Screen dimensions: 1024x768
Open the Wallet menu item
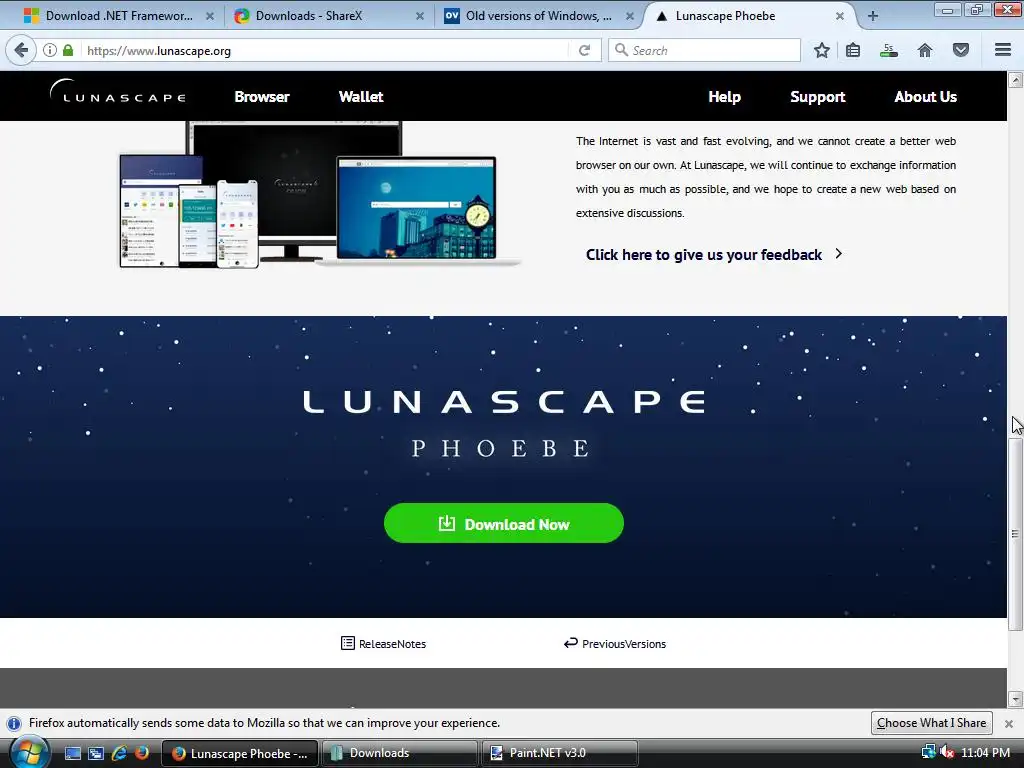click(x=360, y=97)
